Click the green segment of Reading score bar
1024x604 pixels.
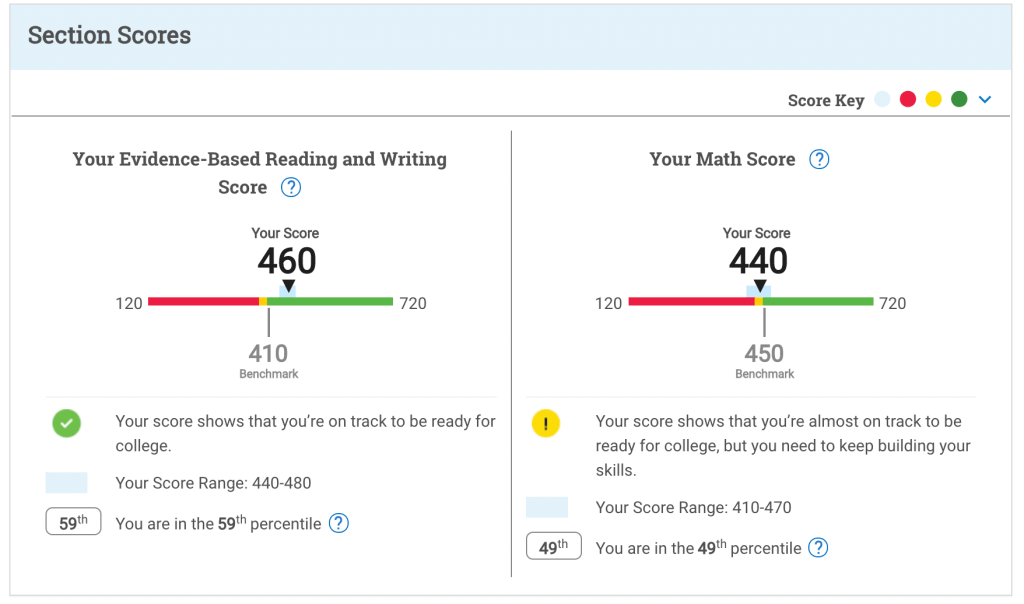pos(340,301)
